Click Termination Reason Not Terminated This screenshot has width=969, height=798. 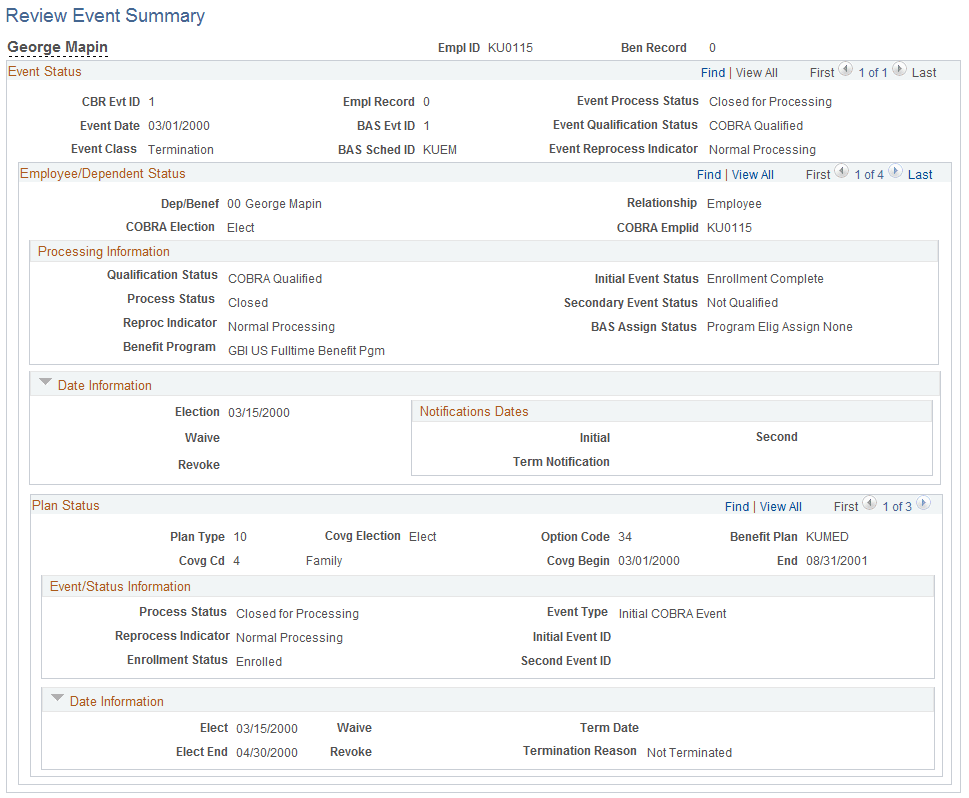pyautogui.click(x=689, y=753)
